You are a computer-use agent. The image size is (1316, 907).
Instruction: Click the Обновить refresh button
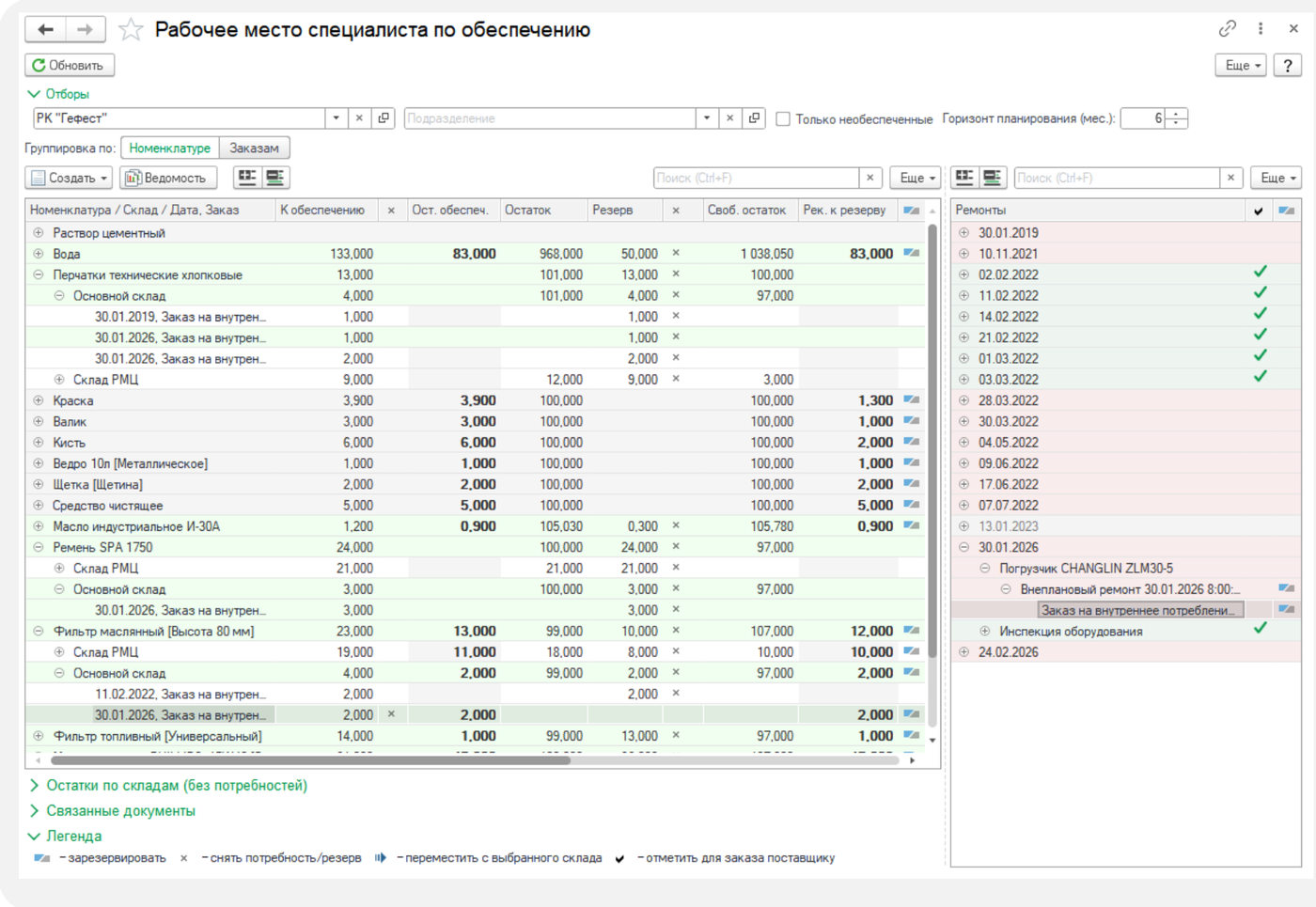click(x=70, y=66)
